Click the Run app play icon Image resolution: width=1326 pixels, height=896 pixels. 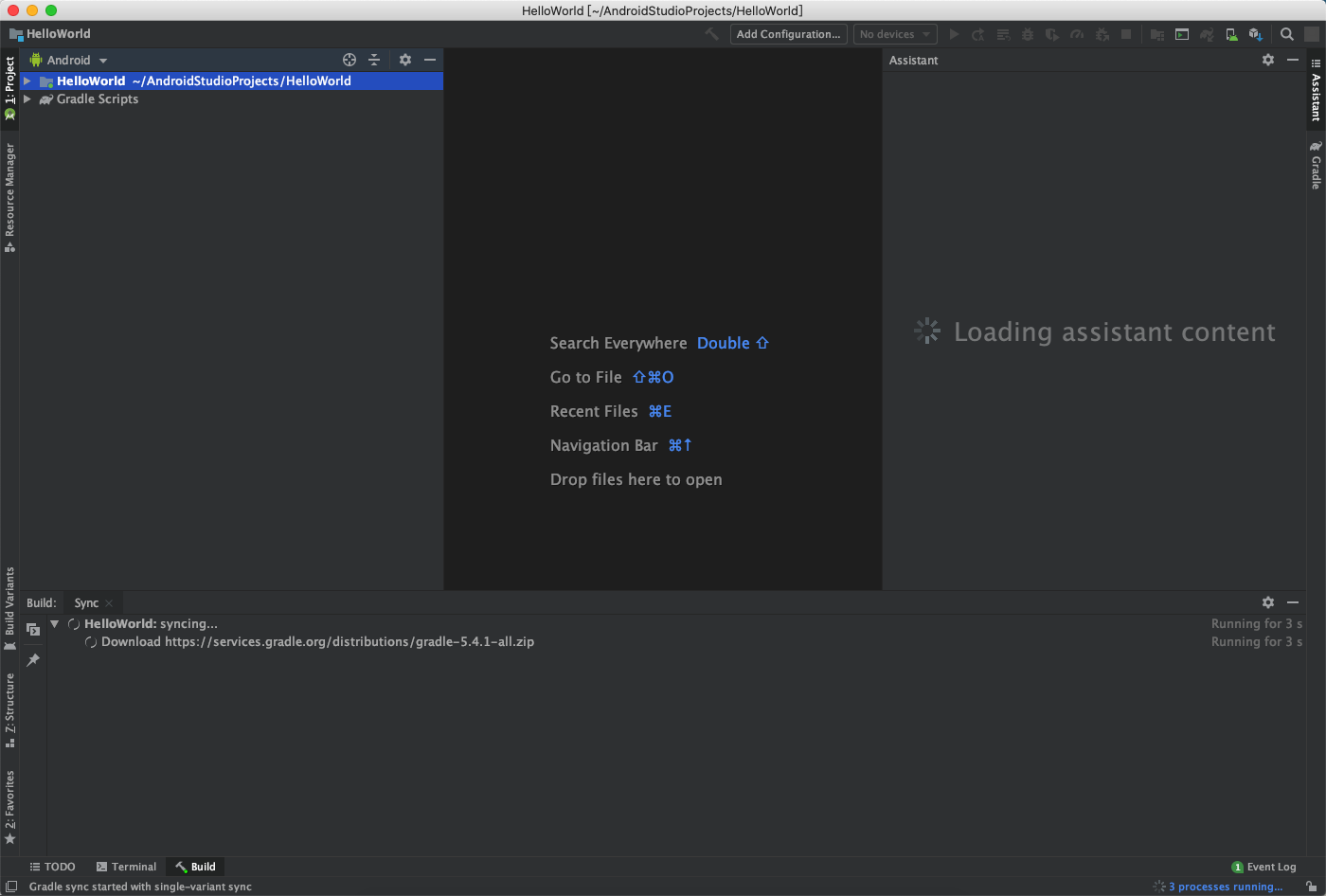point(954,34)
